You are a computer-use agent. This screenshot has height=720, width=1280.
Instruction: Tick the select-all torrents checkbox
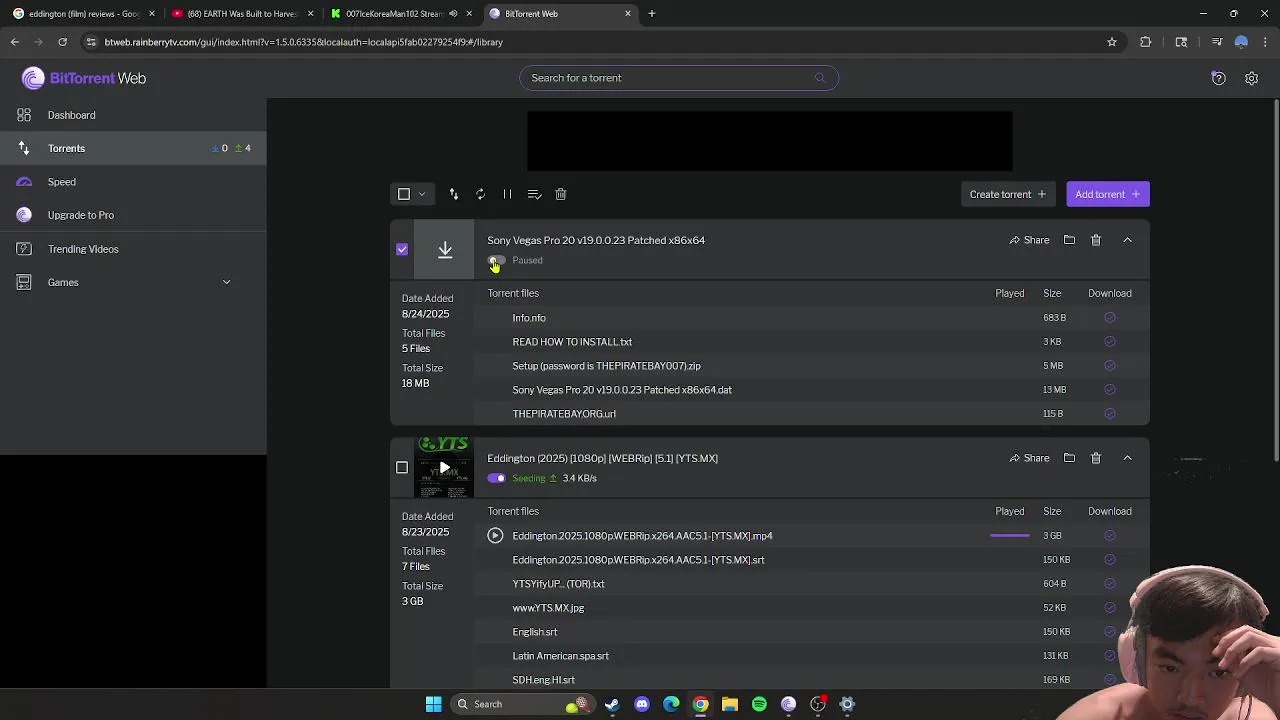point(404,194)
